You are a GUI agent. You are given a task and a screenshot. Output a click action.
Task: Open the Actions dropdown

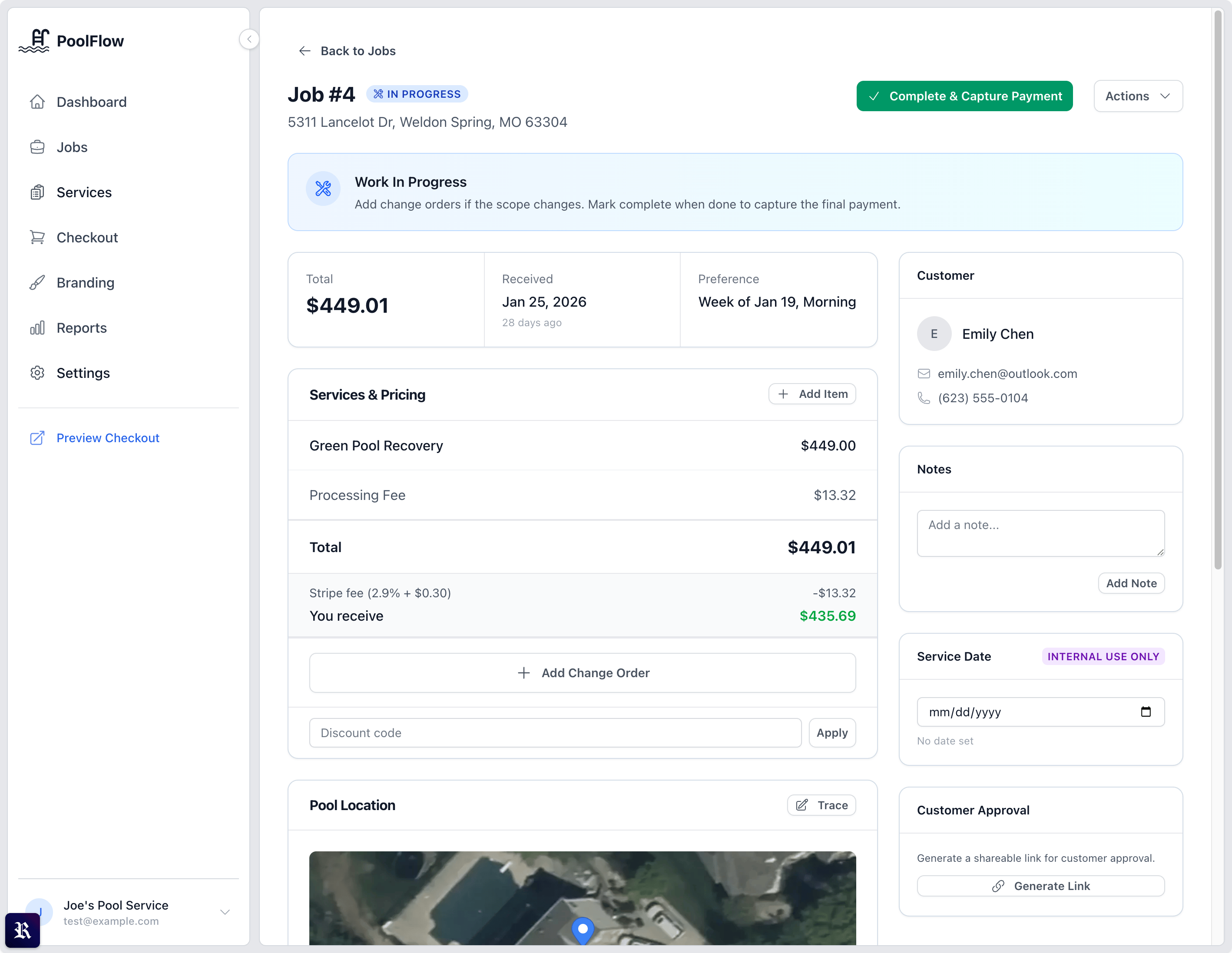[x=1137, y=96]
